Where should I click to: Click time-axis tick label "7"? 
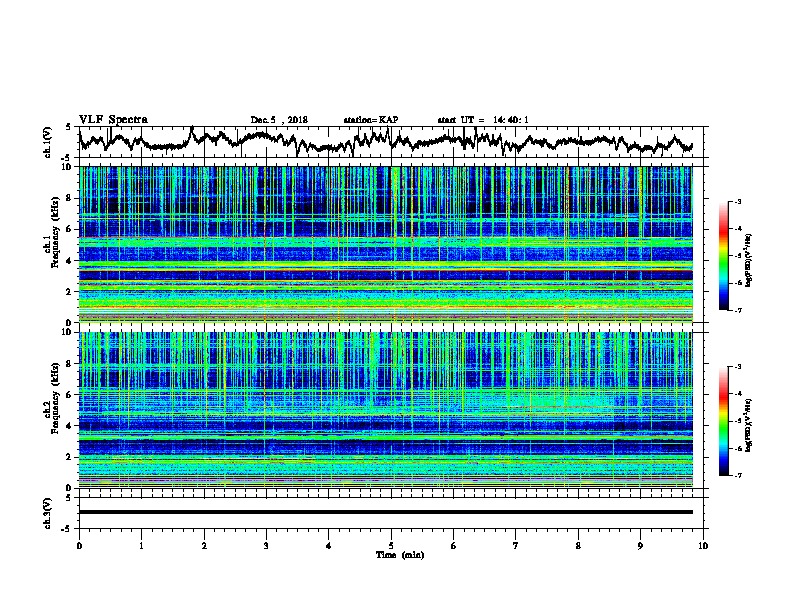[x=516, y=546]
